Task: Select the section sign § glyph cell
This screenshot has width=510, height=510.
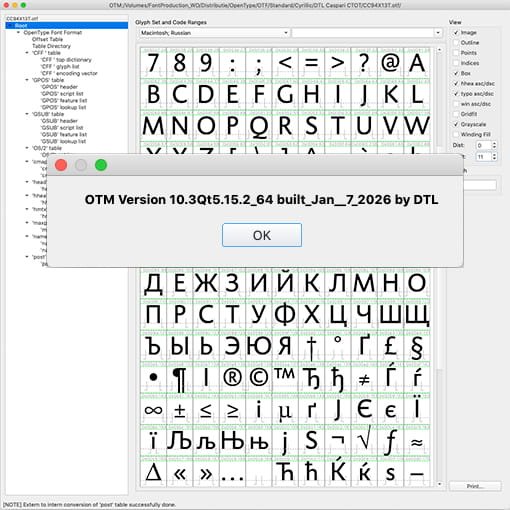Action: (x=417, y=346)
